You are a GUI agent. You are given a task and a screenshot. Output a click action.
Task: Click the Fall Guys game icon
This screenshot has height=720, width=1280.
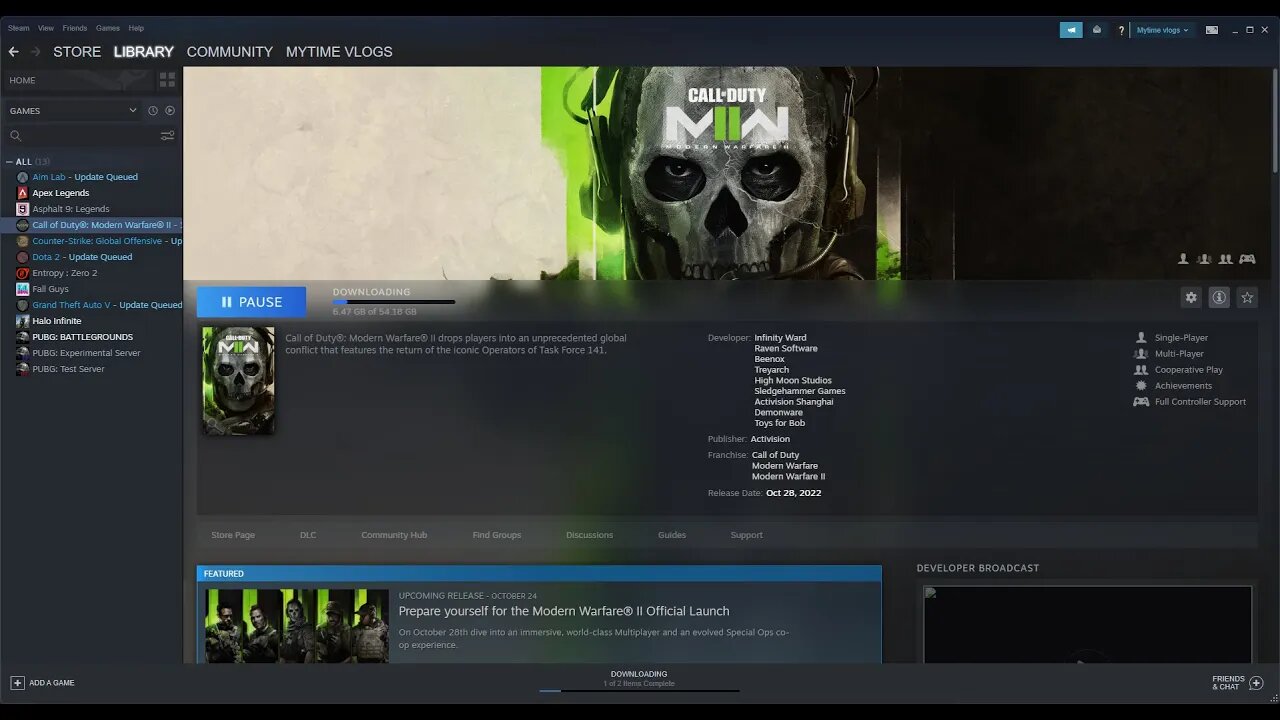(23, 289)
